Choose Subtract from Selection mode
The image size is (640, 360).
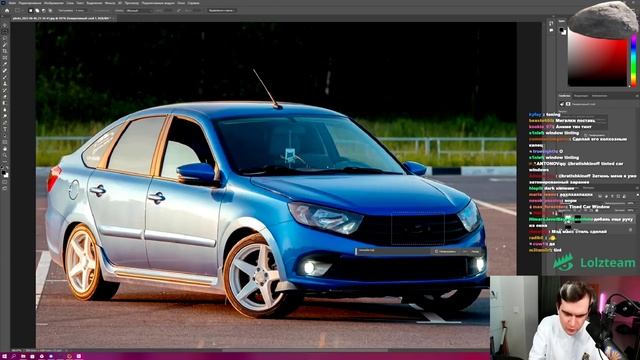[44, 11]
